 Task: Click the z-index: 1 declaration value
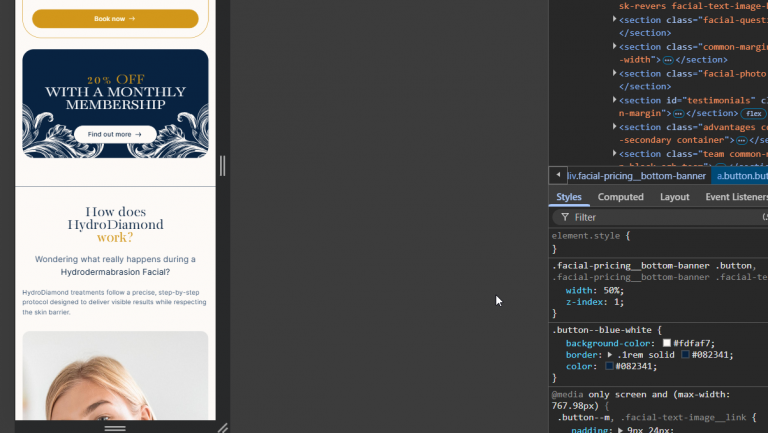618,302
